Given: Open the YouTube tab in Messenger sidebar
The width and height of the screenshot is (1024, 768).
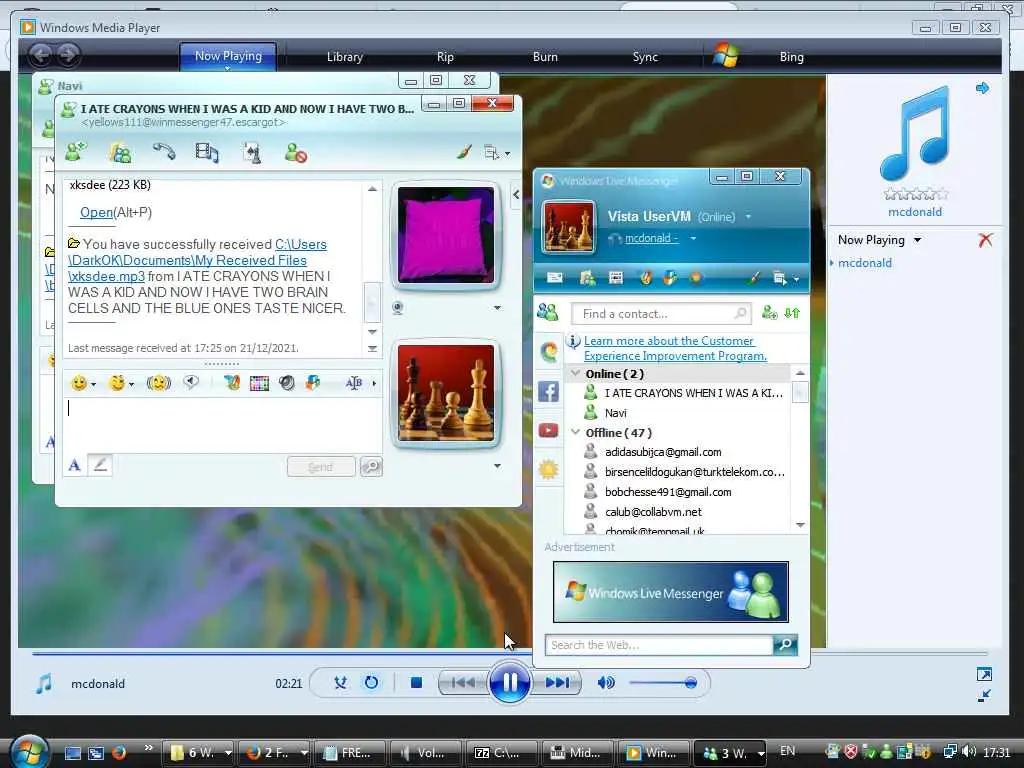Looking at the screenshot, I should click(x=548, y=430).
